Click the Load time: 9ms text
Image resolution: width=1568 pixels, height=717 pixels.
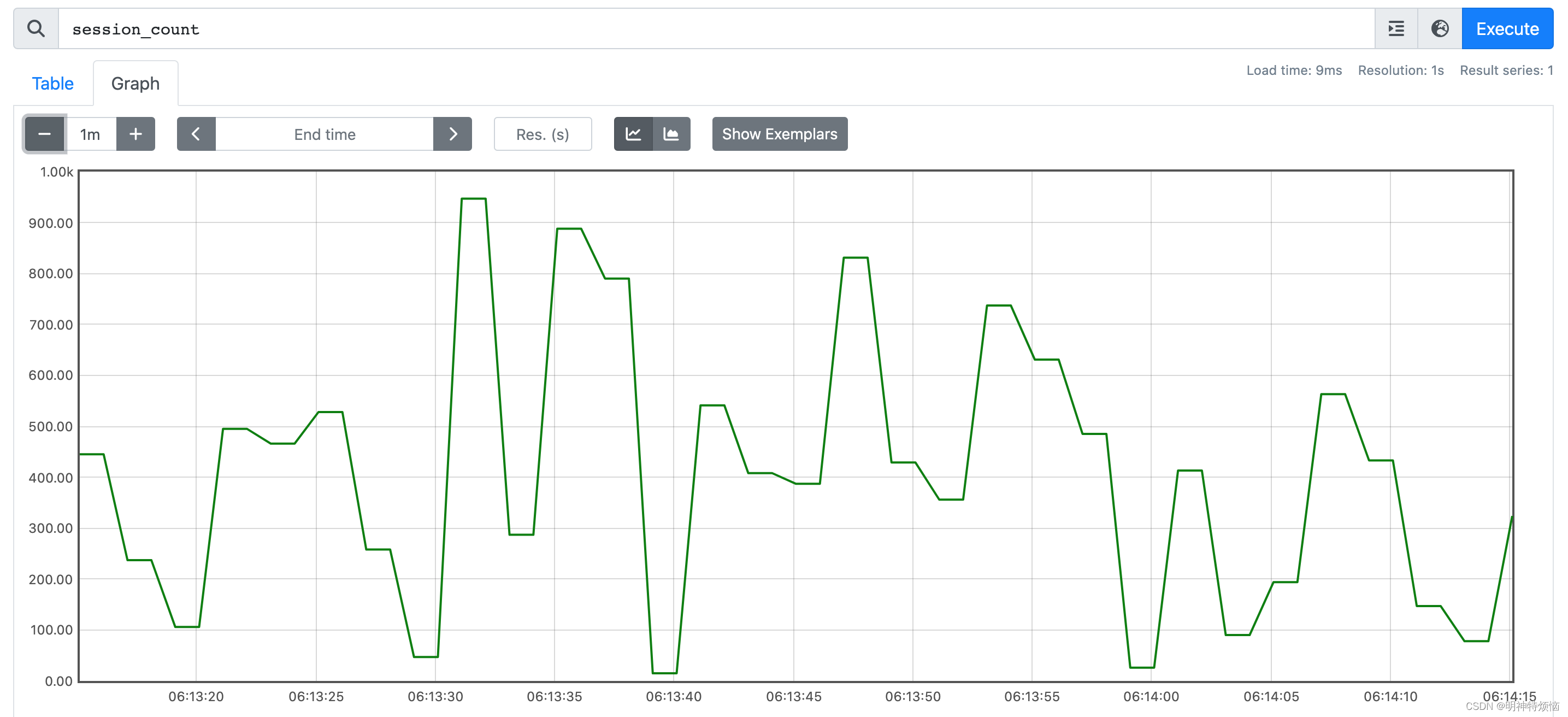click(1294, 70)
